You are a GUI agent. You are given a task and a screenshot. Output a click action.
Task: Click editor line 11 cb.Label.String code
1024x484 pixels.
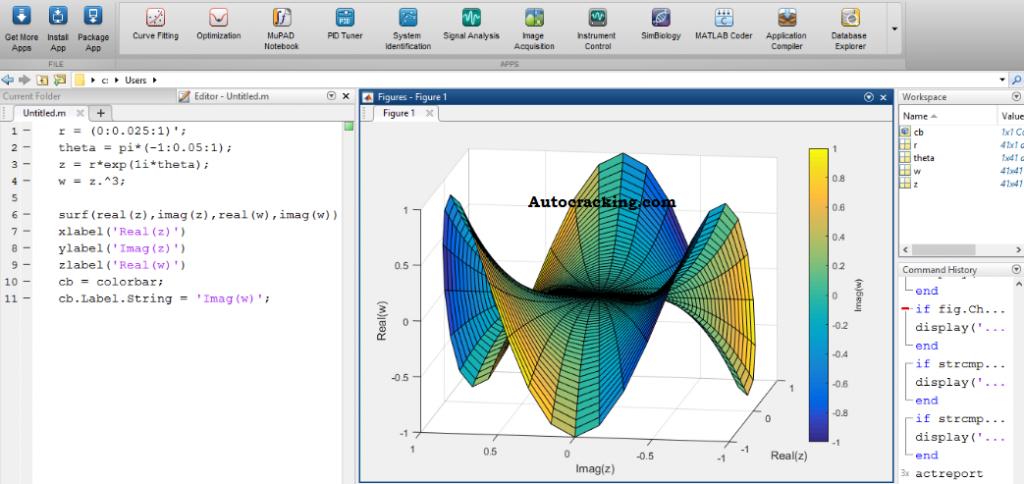pos(164,298)
